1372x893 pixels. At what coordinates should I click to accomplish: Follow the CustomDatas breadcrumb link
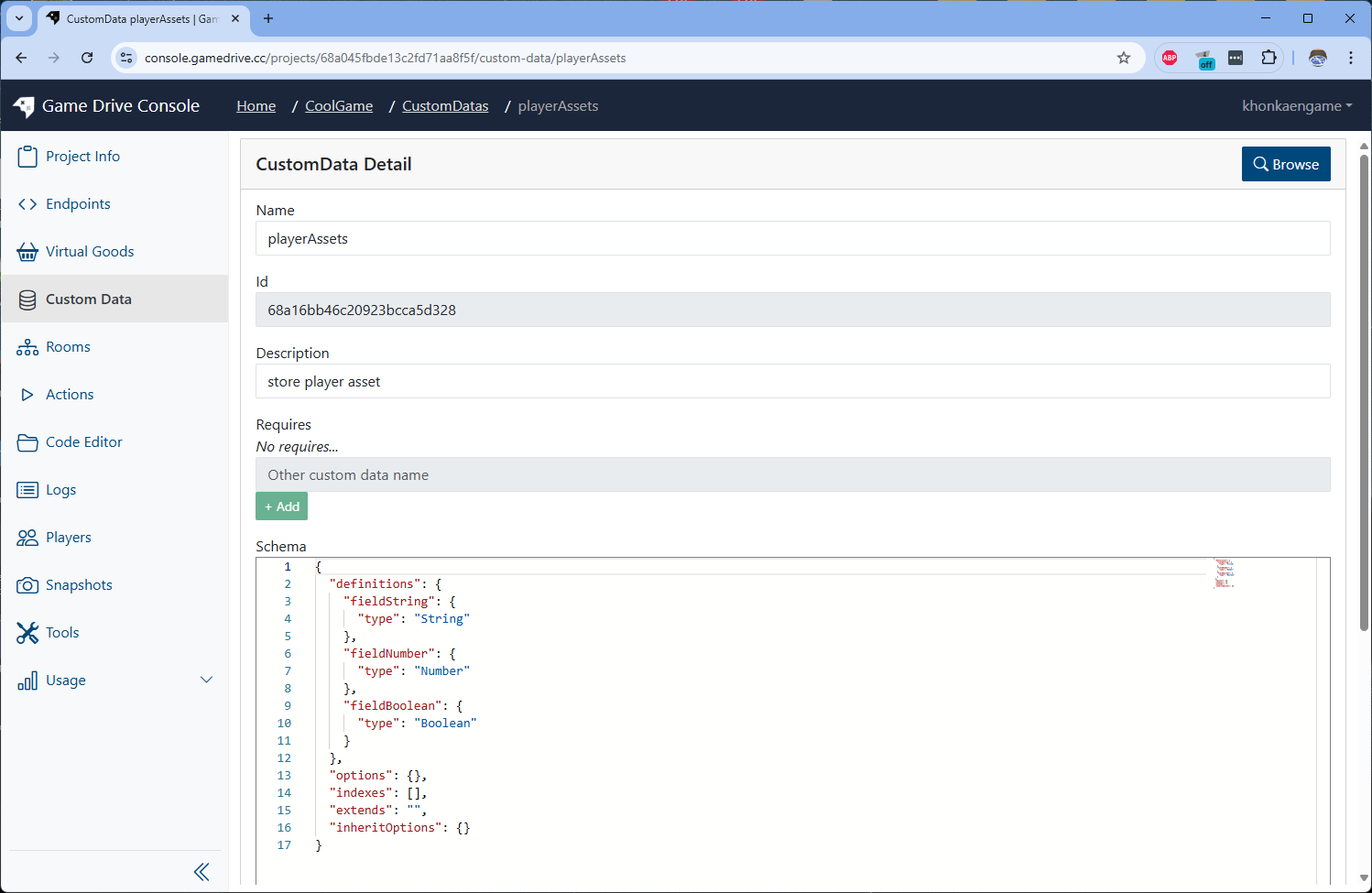click(x=445, y=106)
